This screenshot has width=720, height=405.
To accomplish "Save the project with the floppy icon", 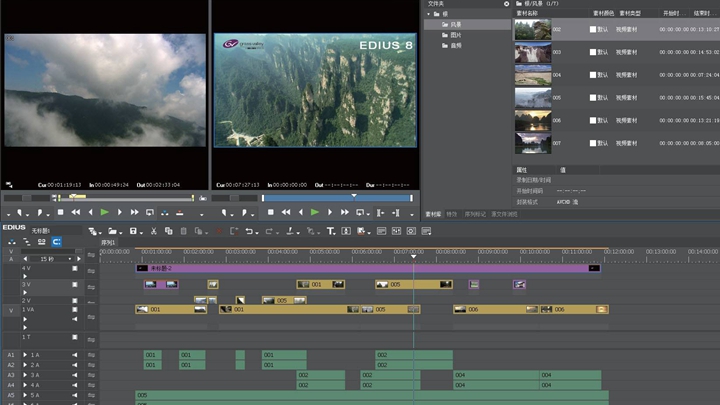I will pyautogui.click(x=133, y=231).
